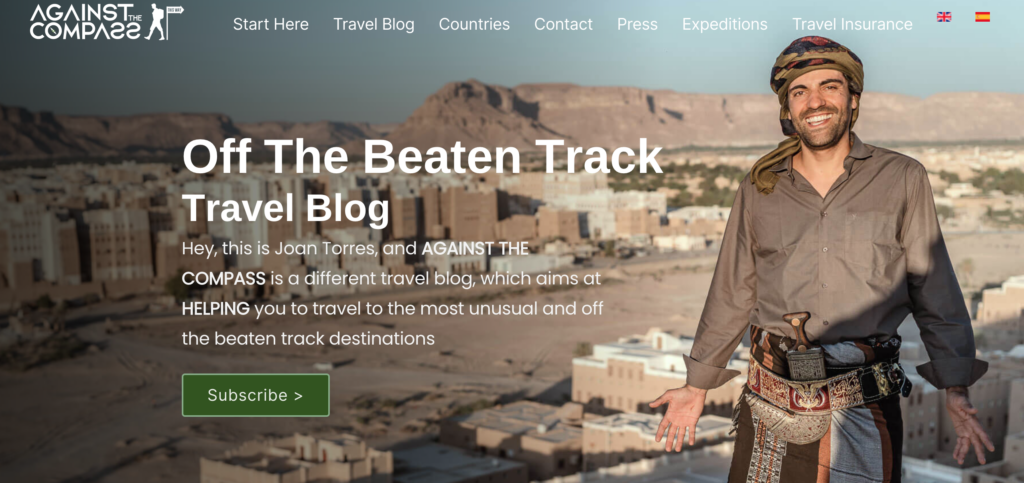The image size is (1024, 483).
Task: Select Contact in the navigation bar
Action: pos(563,24)
